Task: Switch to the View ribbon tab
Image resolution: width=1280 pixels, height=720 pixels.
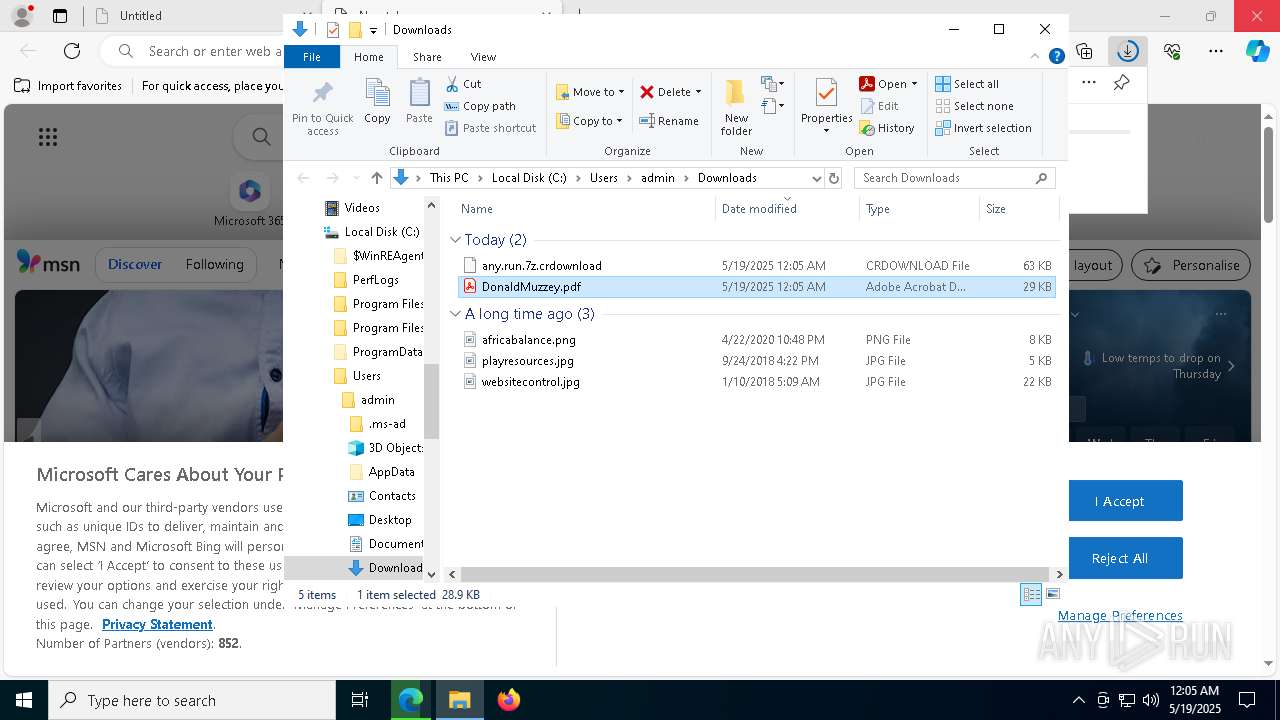Action: [483, 57]
